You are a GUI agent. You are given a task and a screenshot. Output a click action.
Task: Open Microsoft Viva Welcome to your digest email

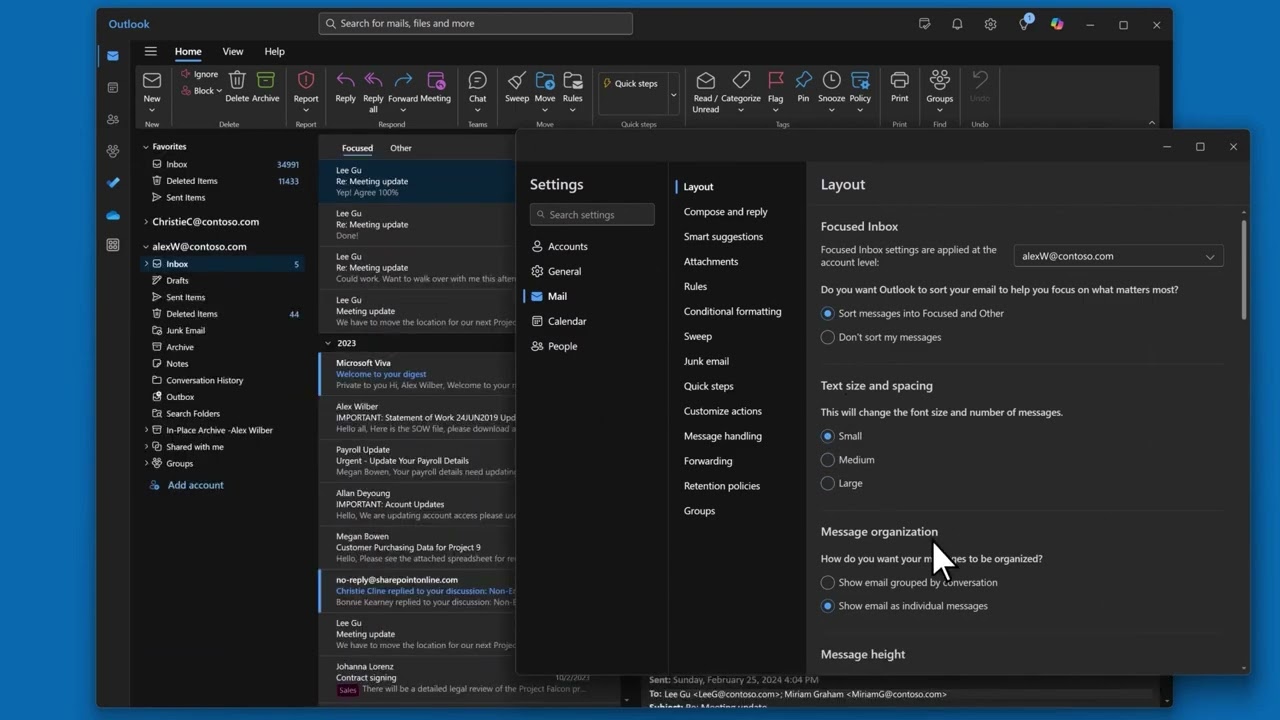(x=418, y=374)
